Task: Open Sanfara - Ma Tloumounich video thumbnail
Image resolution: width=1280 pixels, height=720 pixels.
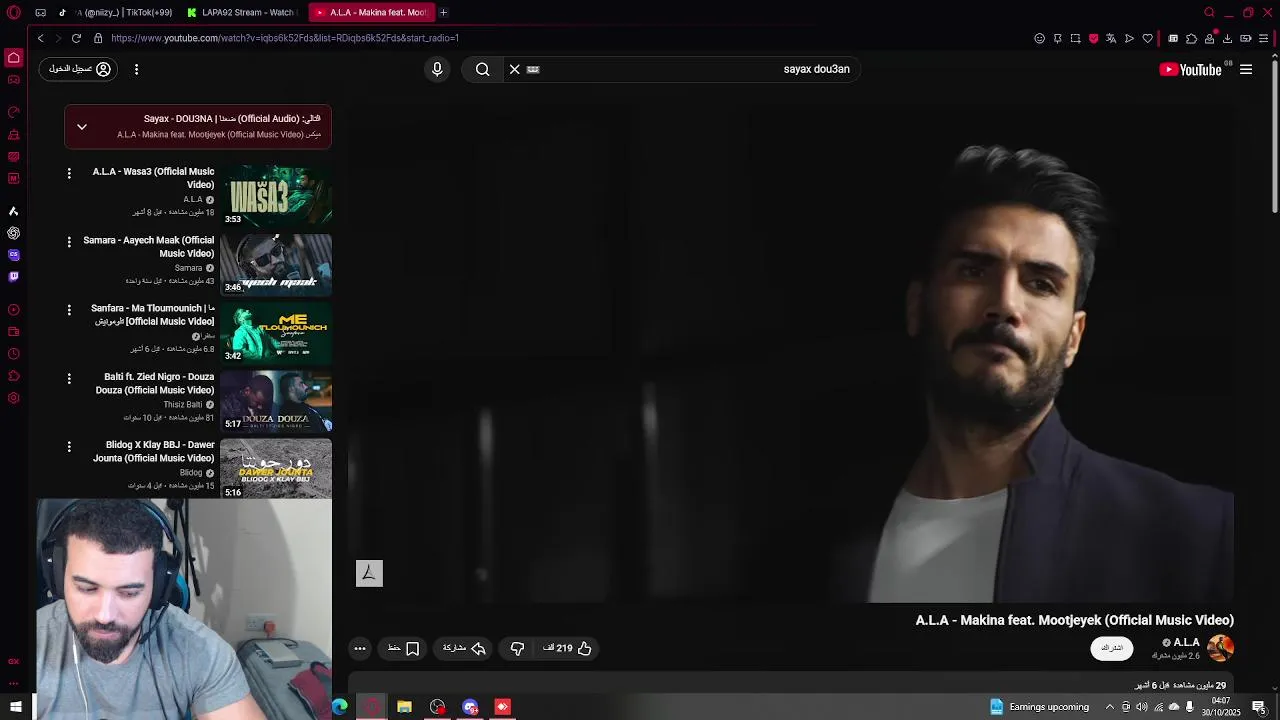Action: pos(276,332)
